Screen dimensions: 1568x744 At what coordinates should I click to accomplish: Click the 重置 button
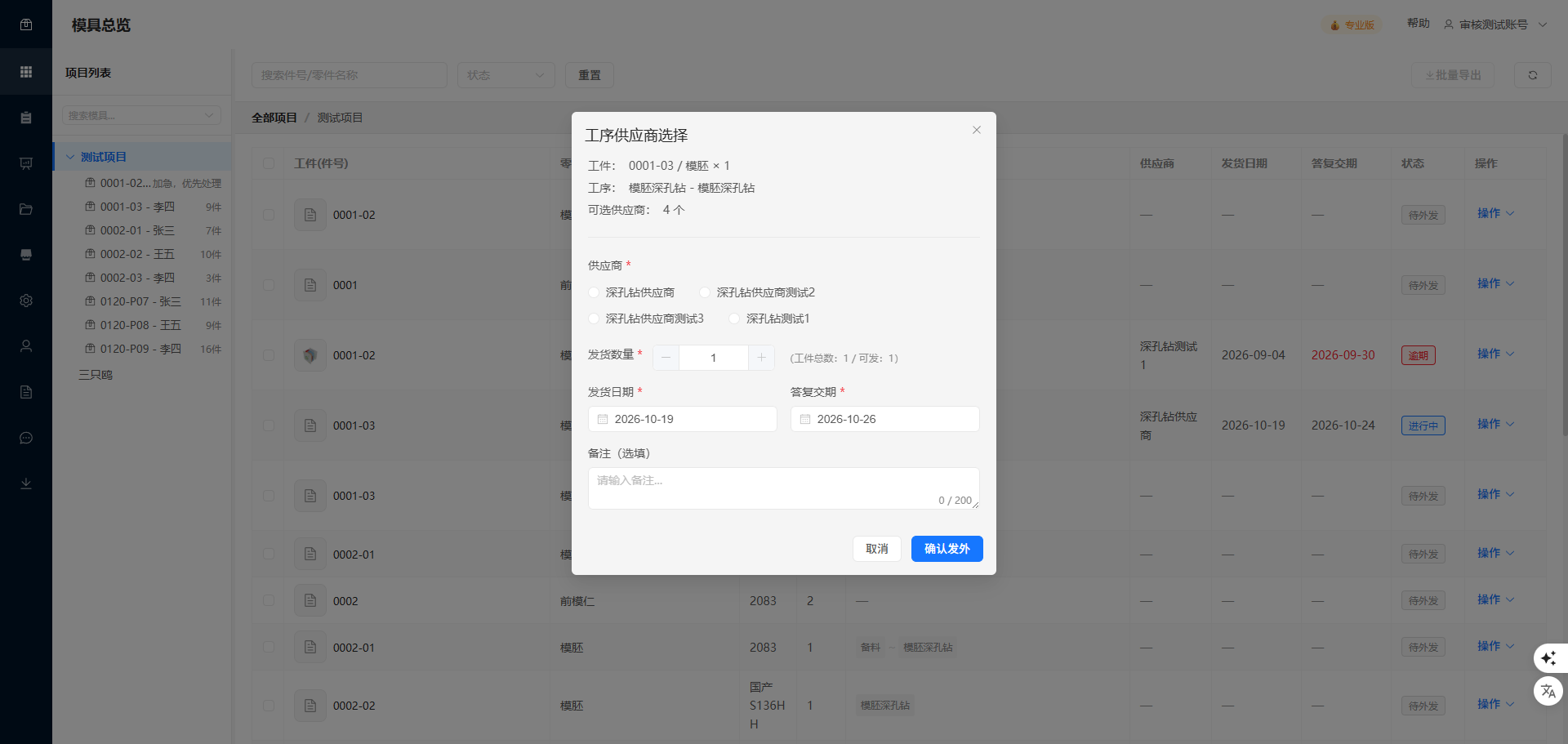(x=590, y=75)
